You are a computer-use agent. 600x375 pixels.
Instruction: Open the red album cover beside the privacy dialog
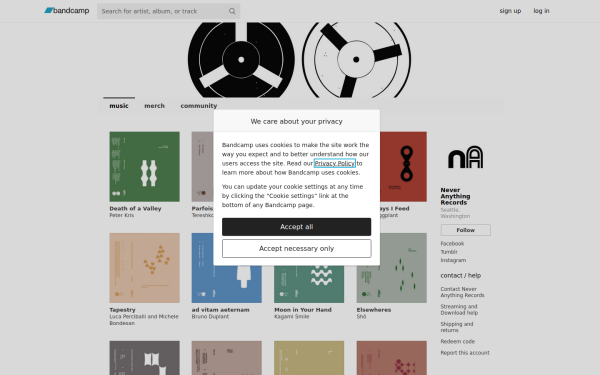click(403, 166)
